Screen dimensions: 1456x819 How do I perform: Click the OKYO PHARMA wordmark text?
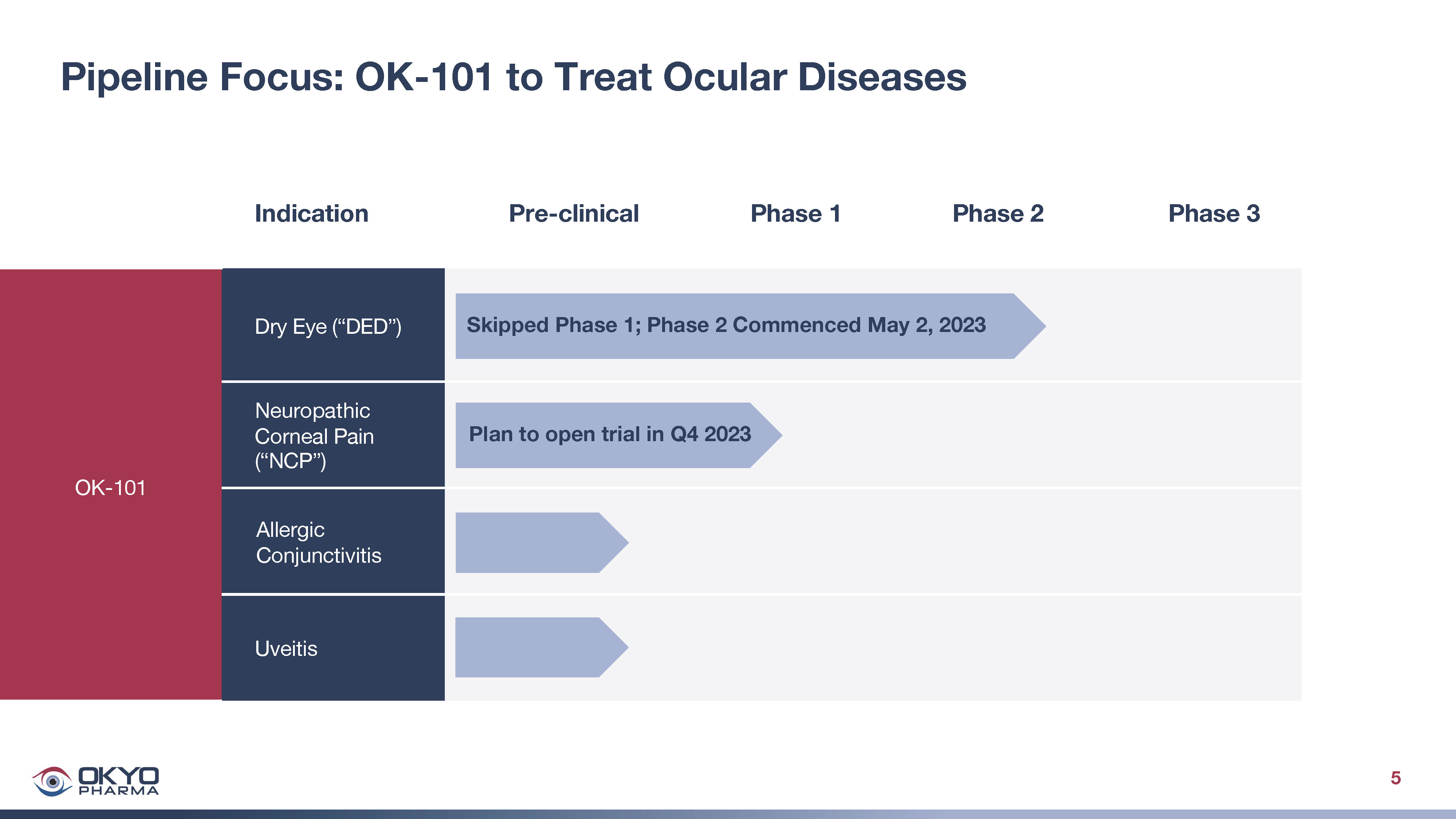click(119, 780)
